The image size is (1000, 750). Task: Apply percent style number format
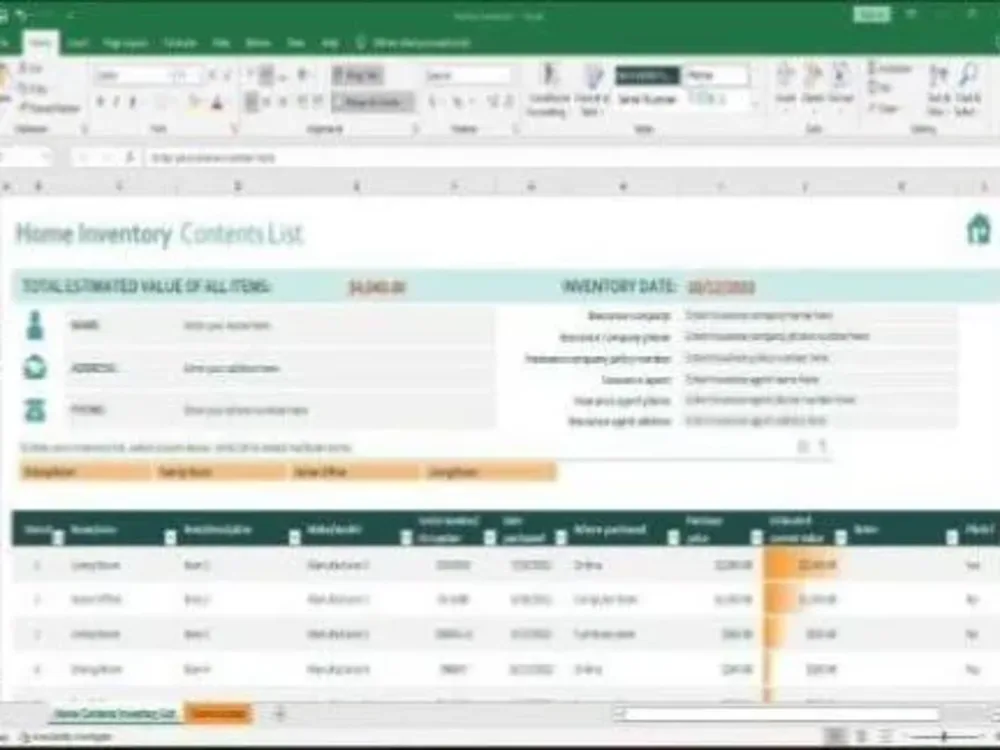(x=458, y=101)
